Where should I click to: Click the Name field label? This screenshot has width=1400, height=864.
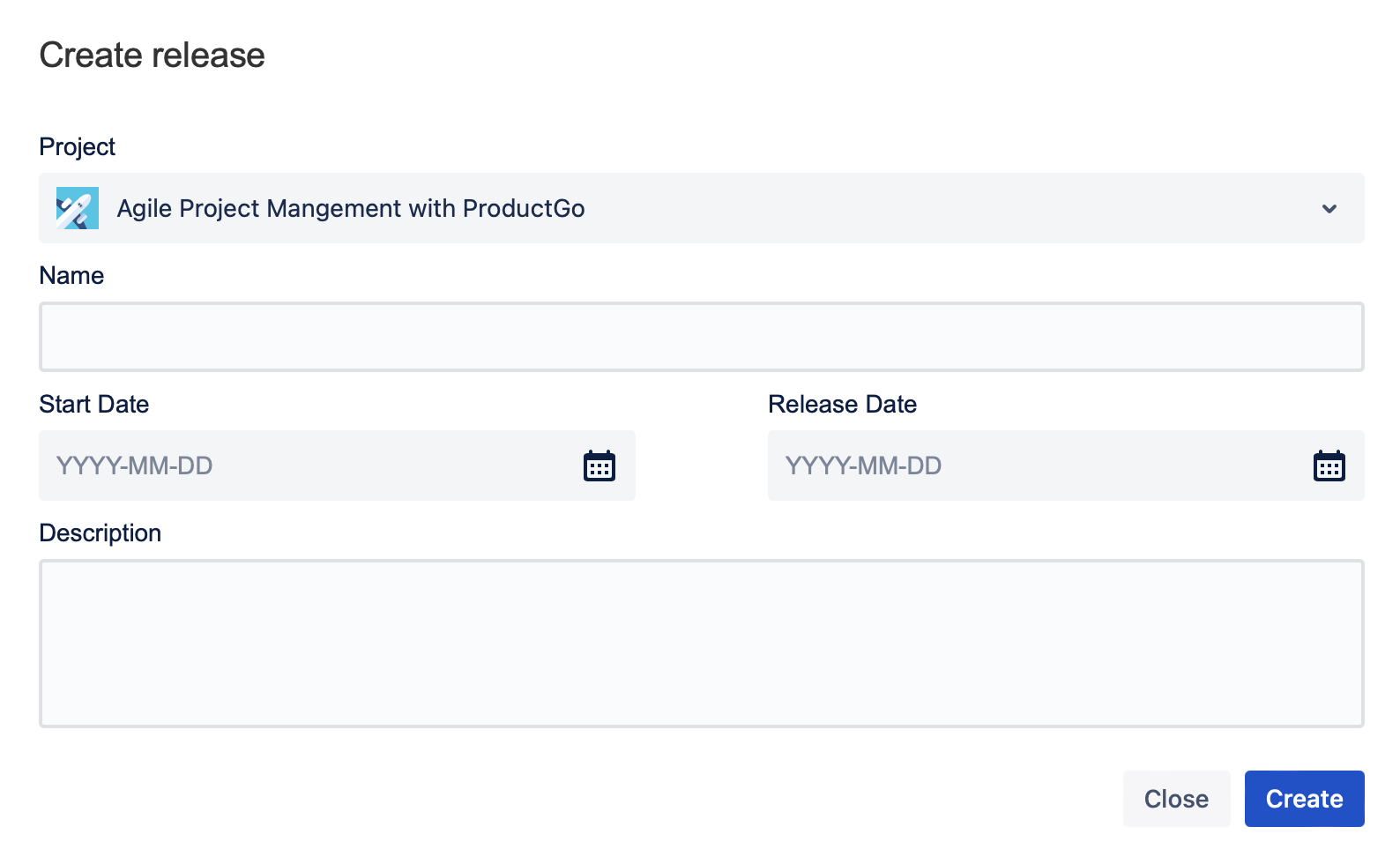click(x=71, y=275)
